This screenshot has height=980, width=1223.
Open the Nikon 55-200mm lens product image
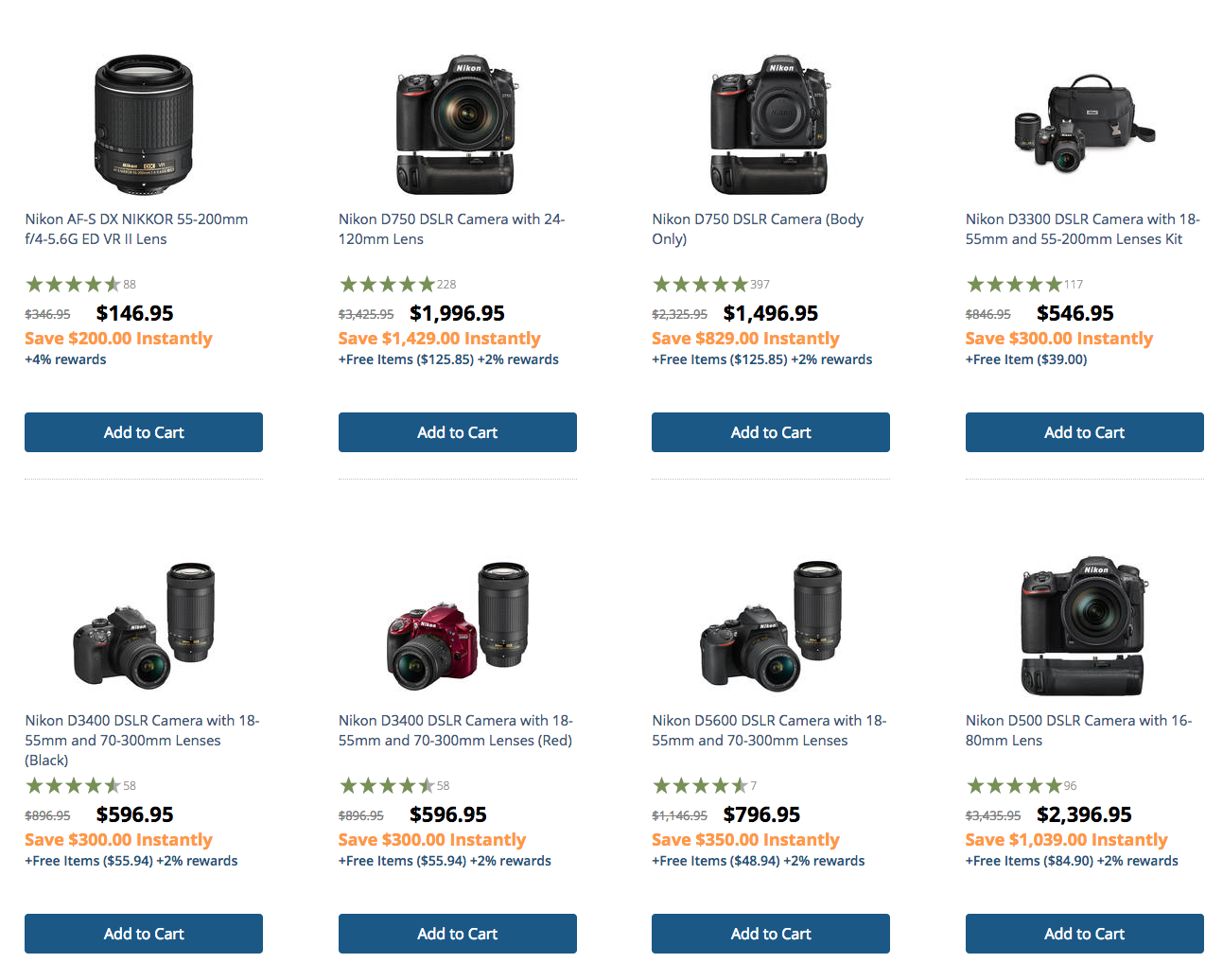(x=144, y=124)
